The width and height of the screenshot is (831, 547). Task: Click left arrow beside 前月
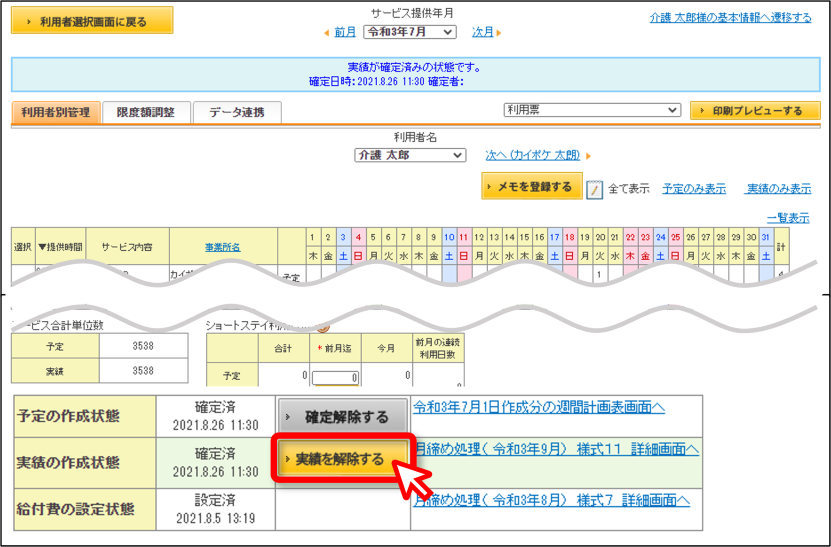point(326,33)
